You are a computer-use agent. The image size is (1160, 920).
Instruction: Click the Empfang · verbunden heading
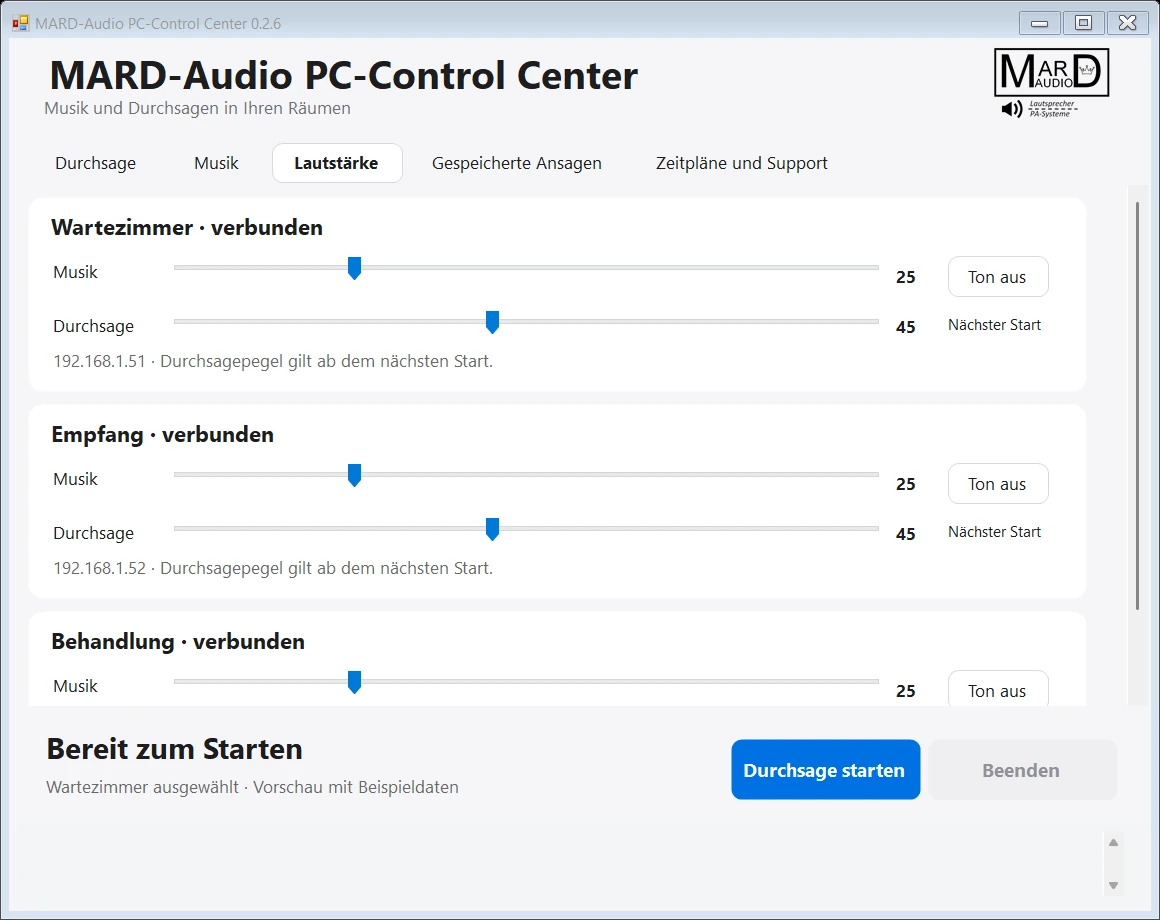point(162,435)
